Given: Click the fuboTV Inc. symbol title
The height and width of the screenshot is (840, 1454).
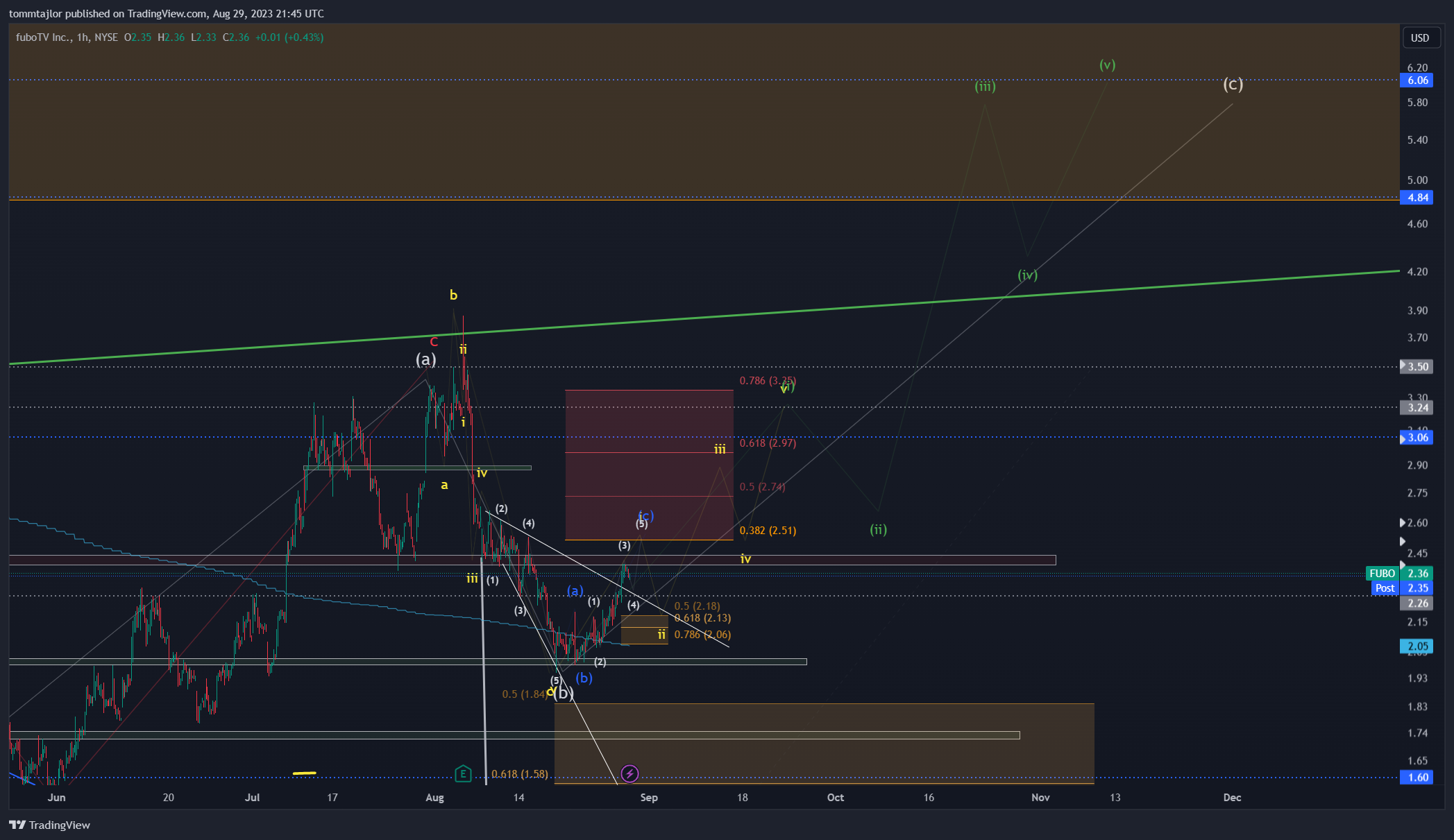Looking at the screenshot, I should 44,37.
